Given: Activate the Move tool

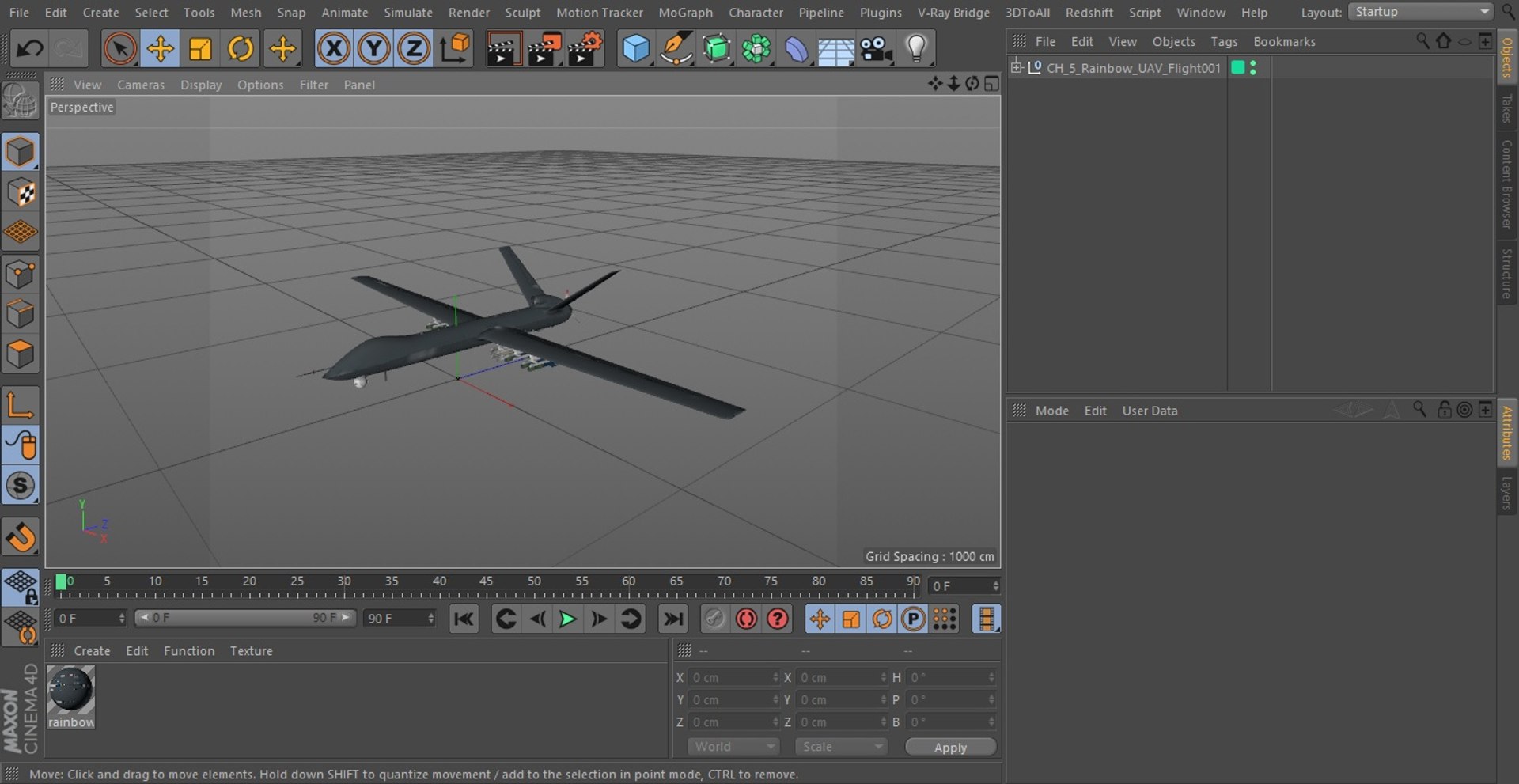Looking at the screenshot, I should [160, 49].
